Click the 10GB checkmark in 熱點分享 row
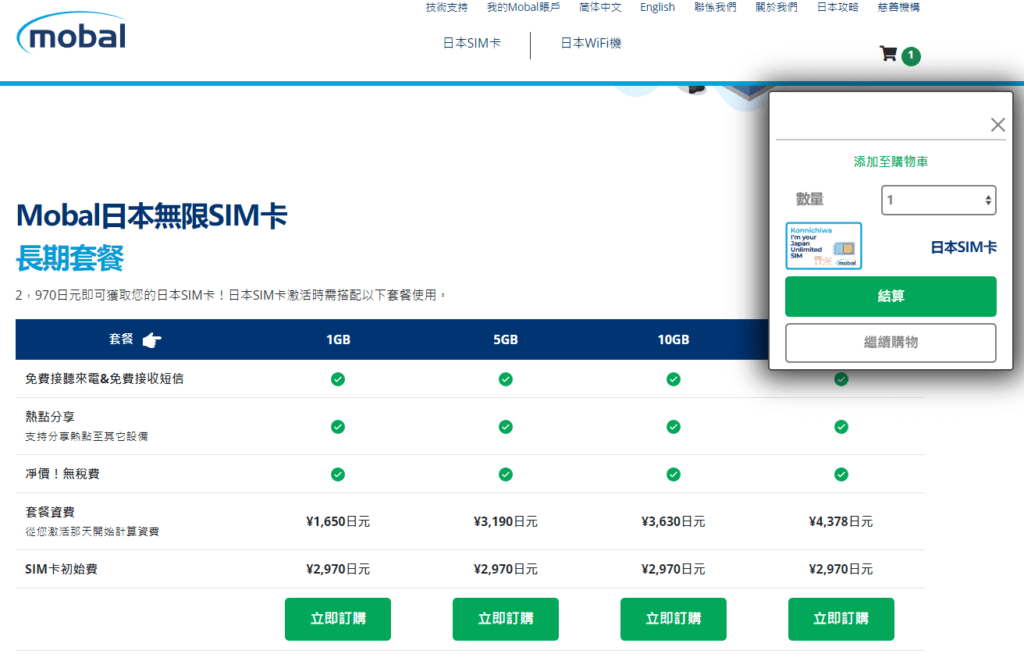1024x661 pixels. click(673, 427)
